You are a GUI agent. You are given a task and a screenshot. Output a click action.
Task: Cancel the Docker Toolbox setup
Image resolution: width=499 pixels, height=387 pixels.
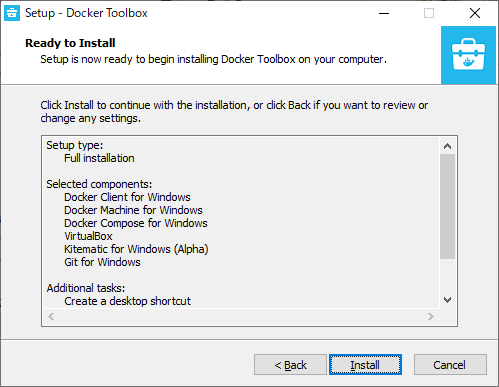[450, 365]
